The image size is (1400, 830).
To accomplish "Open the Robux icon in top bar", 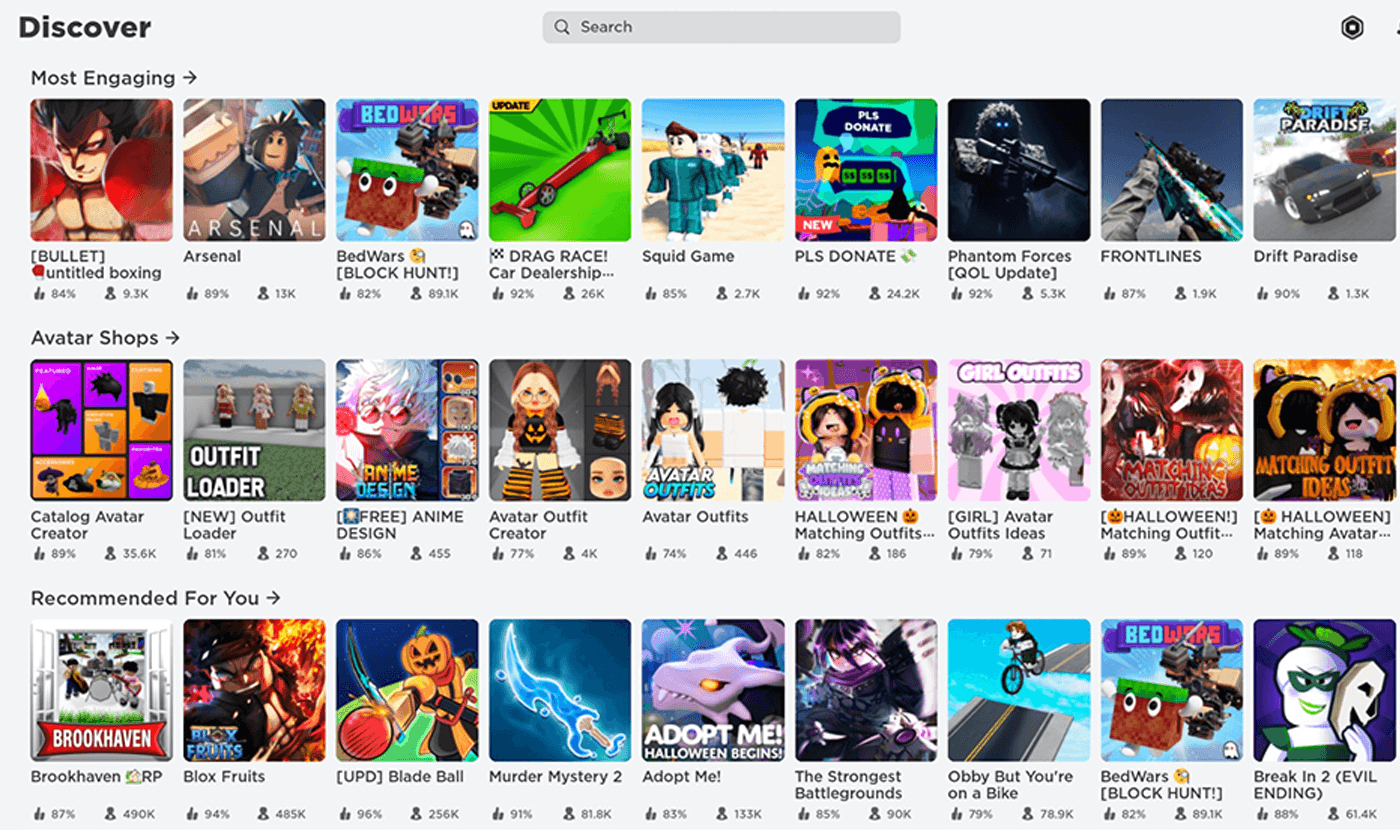I will point(1352,28).
